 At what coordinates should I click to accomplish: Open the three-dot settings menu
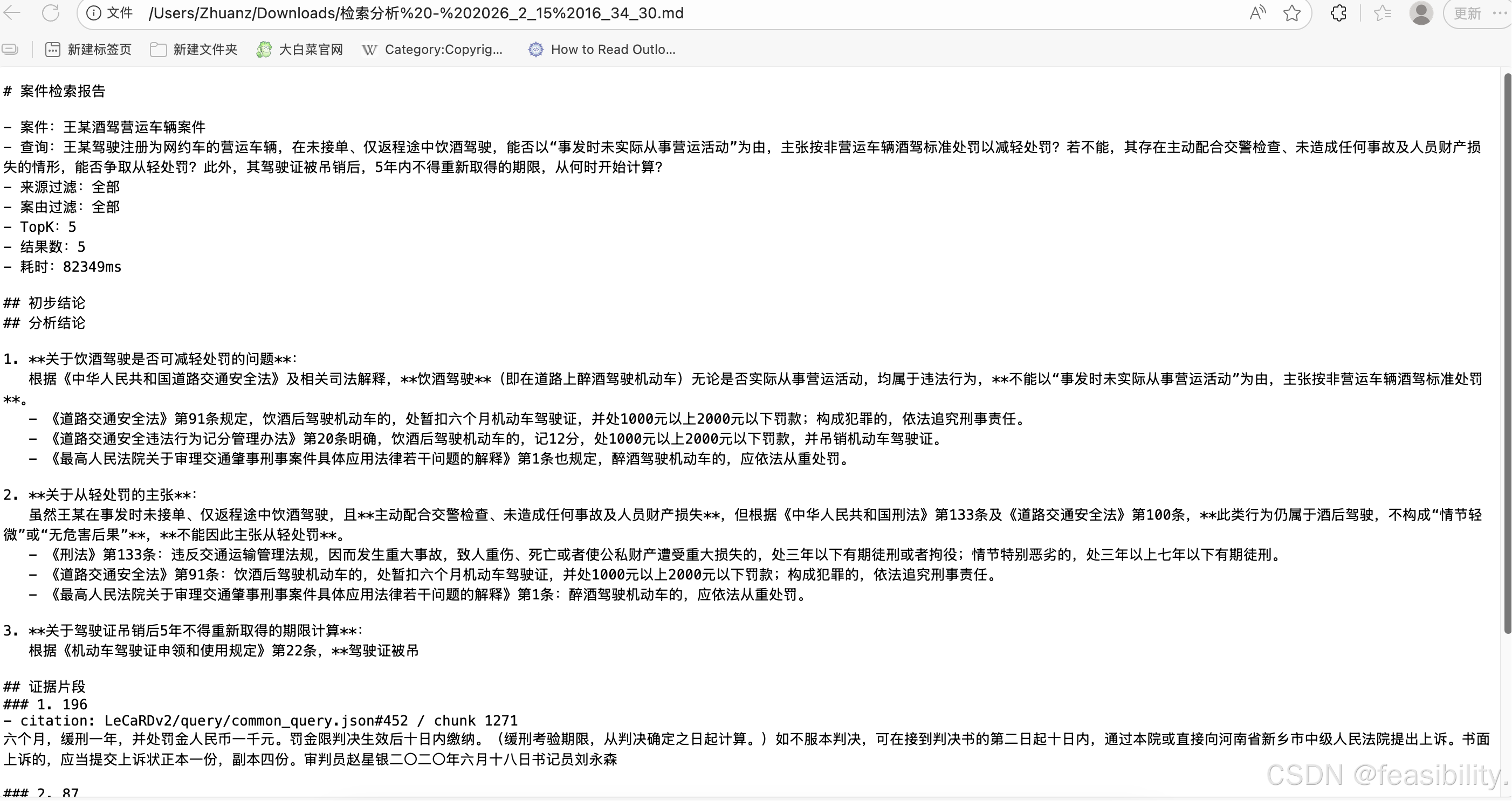[1501, 13]
